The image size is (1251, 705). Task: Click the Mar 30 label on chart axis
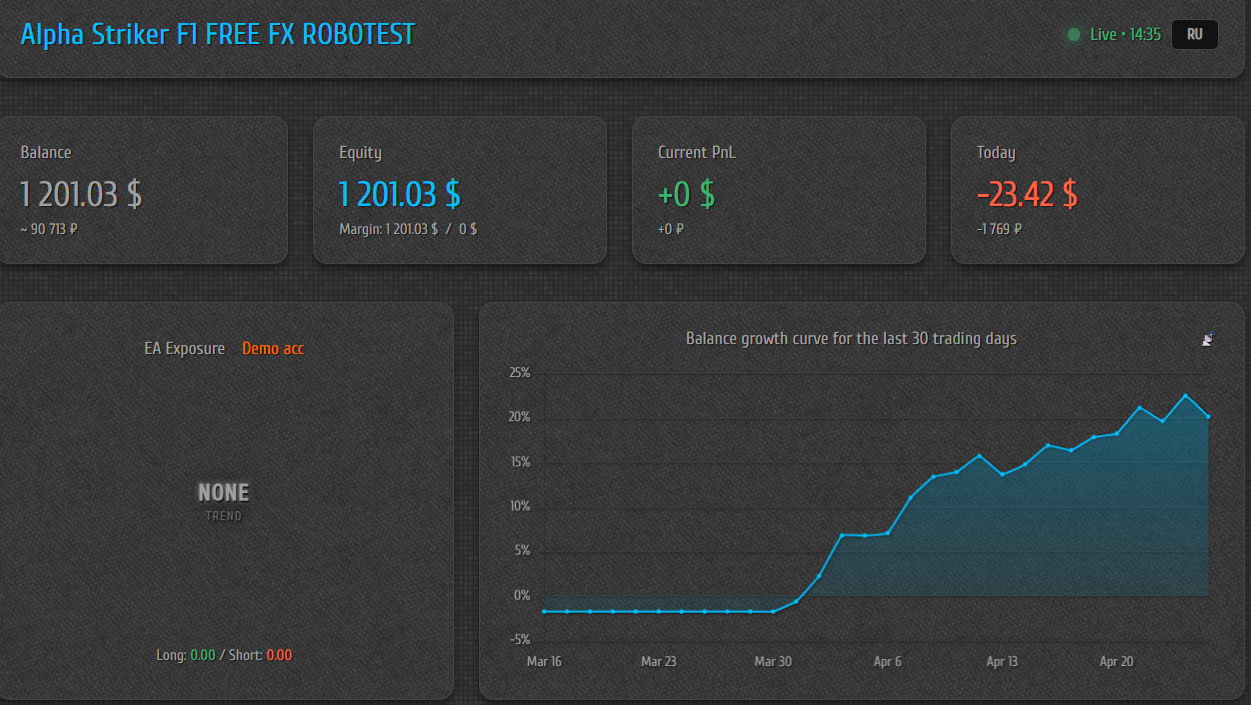[x=773, y=661]
